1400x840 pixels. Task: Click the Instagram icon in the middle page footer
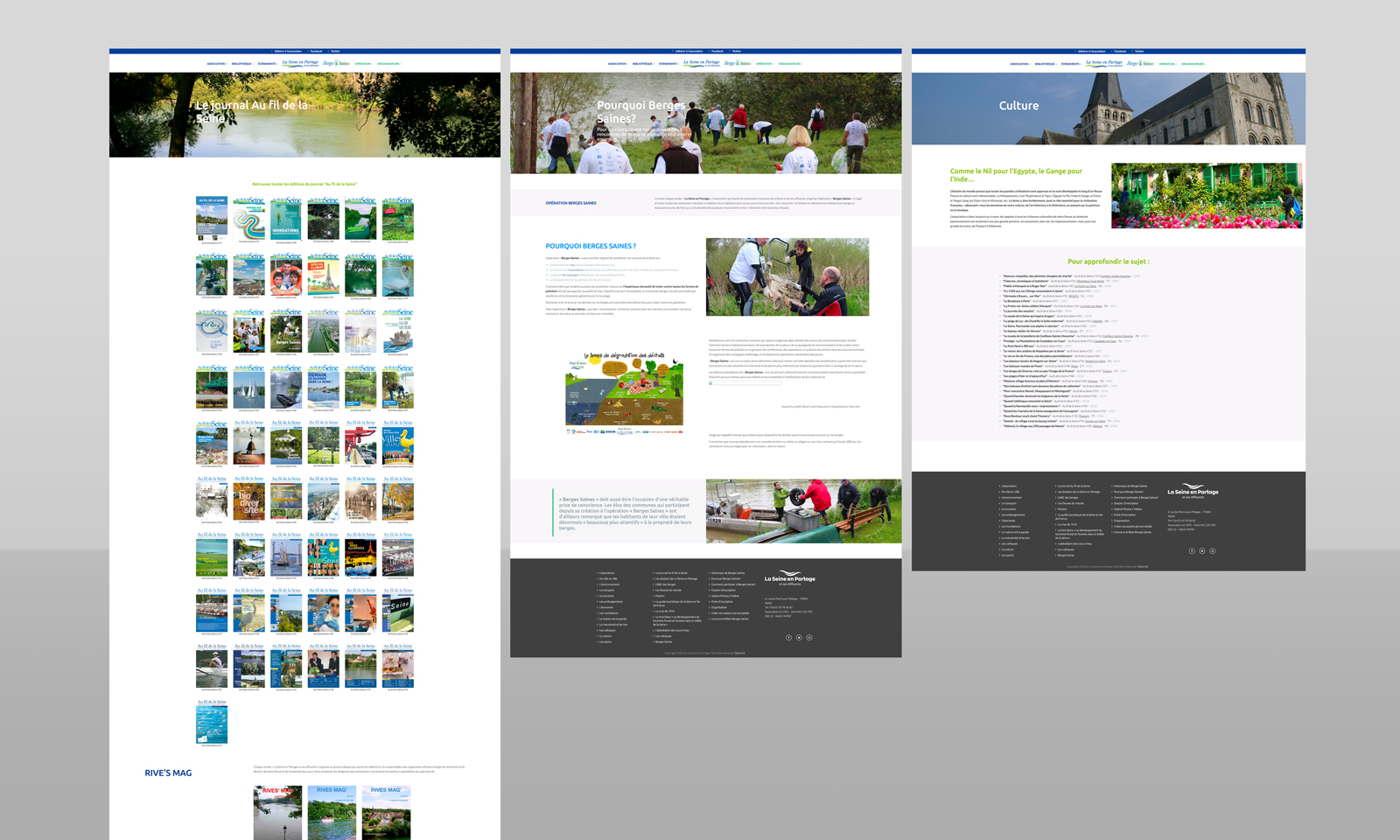809,637
